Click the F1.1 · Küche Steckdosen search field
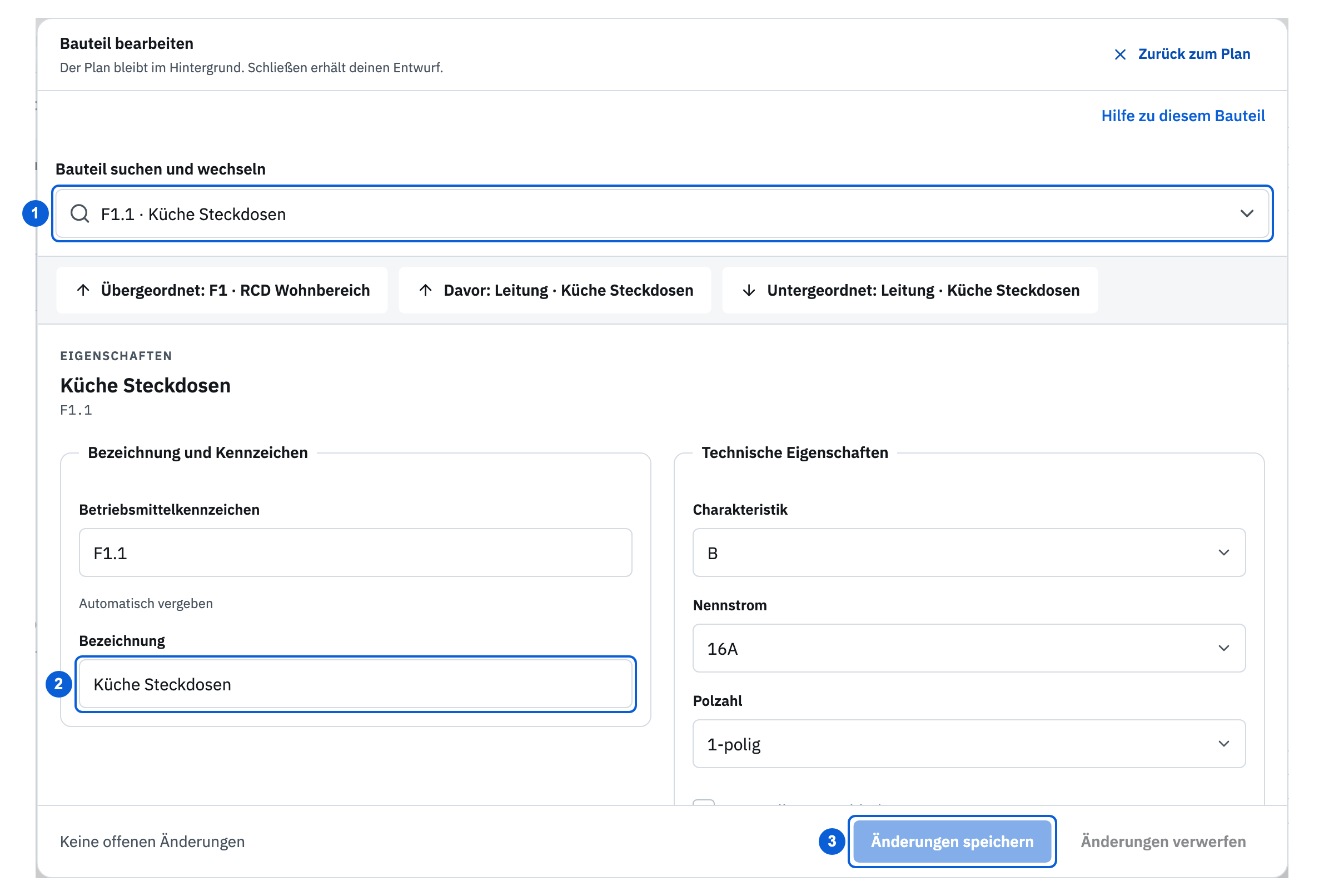 pyautogui.click(x=663, y=213)
